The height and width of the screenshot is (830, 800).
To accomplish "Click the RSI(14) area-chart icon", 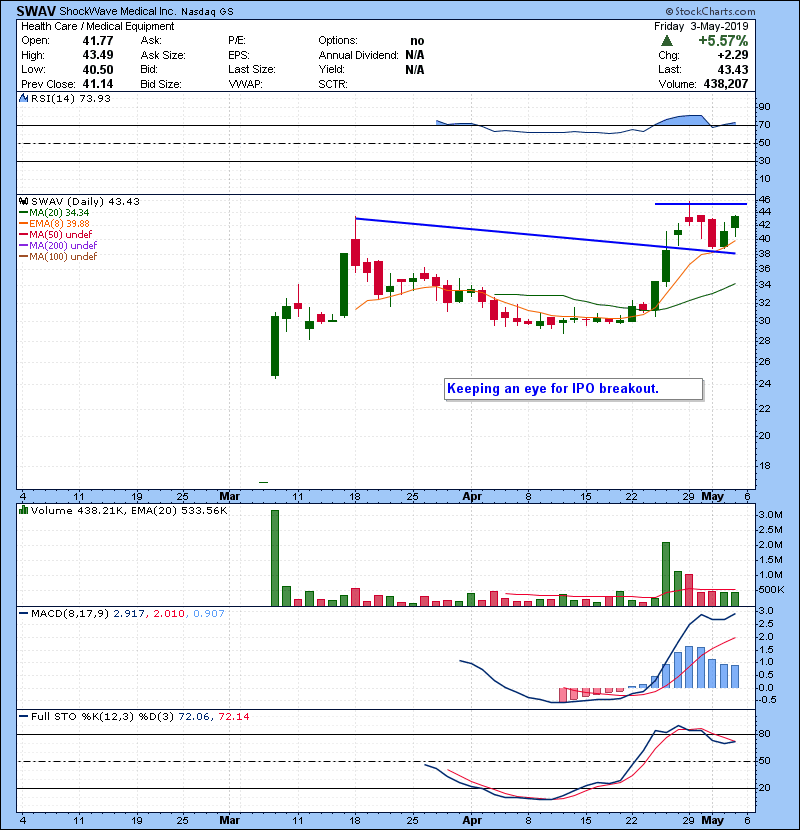I will click(23, 98).
